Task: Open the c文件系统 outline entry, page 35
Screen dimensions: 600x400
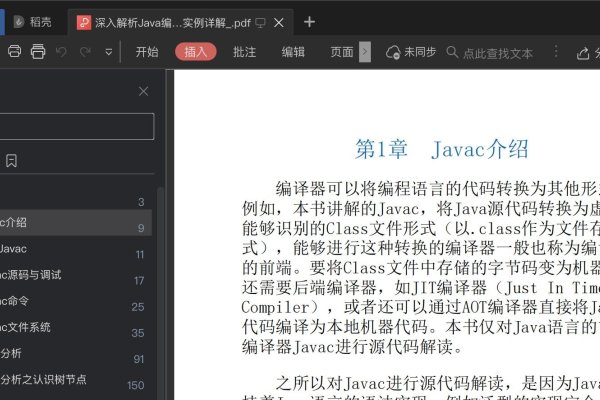Action: (76, 328)
